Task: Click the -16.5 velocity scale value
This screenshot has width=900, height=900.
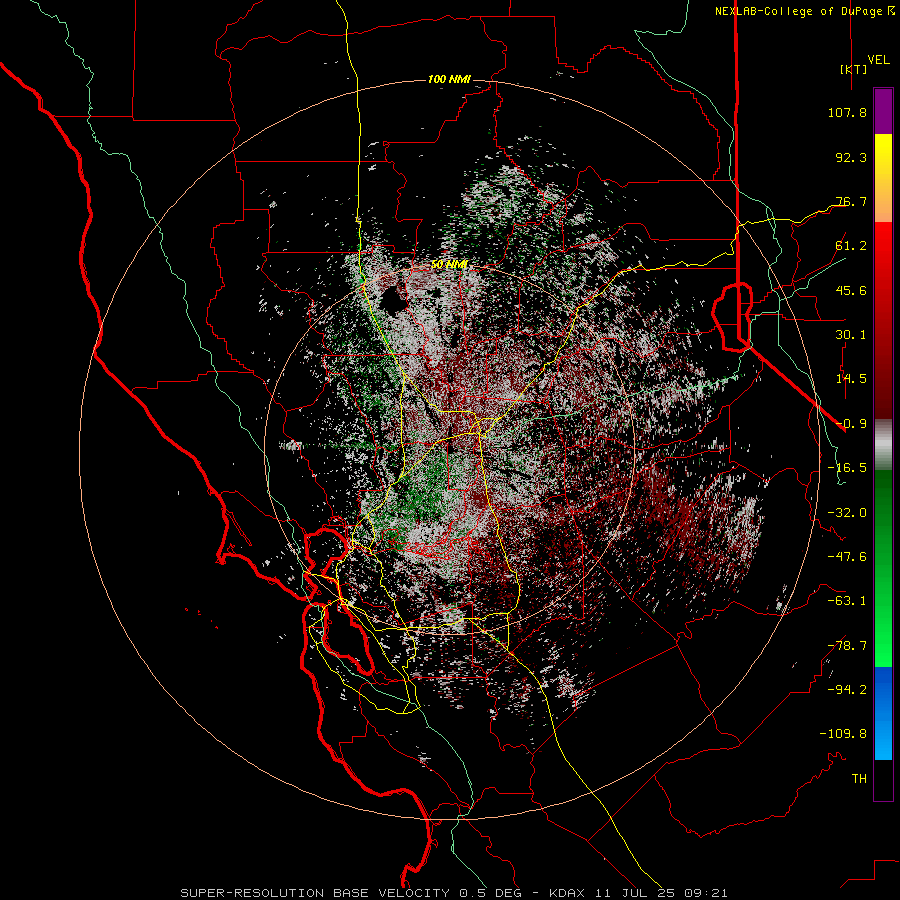Action: (847, 468)
